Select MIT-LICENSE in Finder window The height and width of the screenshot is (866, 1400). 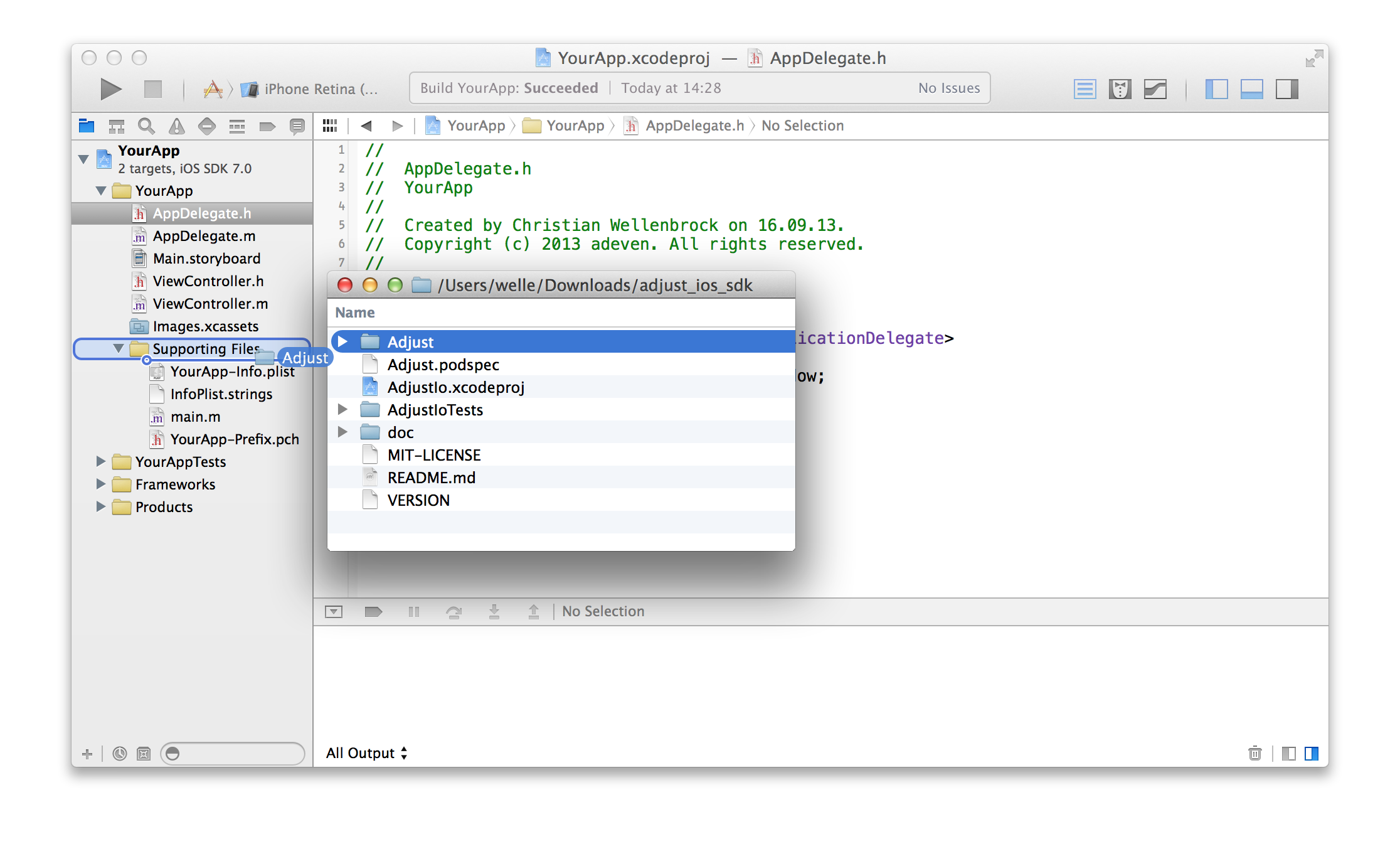tap(561, 455)
